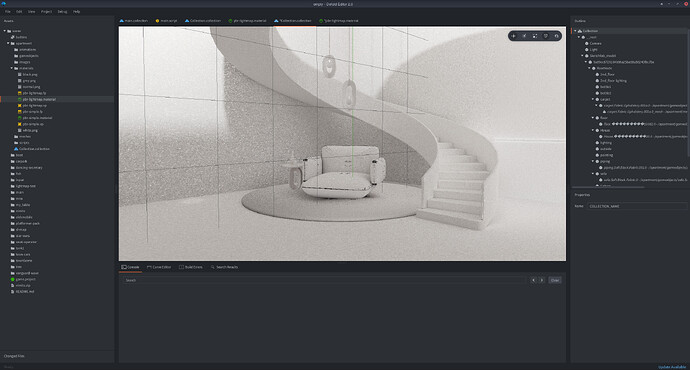
Task: Collapse the floor node in Outline
Action: click(593, 118)
